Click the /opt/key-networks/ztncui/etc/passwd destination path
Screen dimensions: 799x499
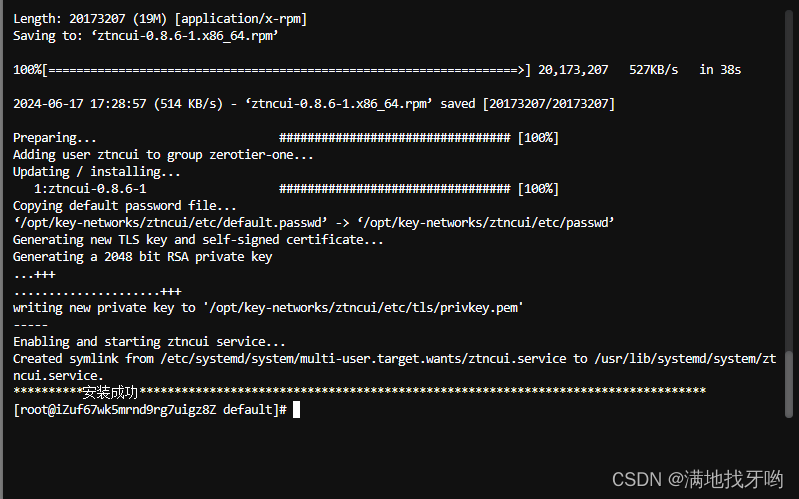pos(486,223)
